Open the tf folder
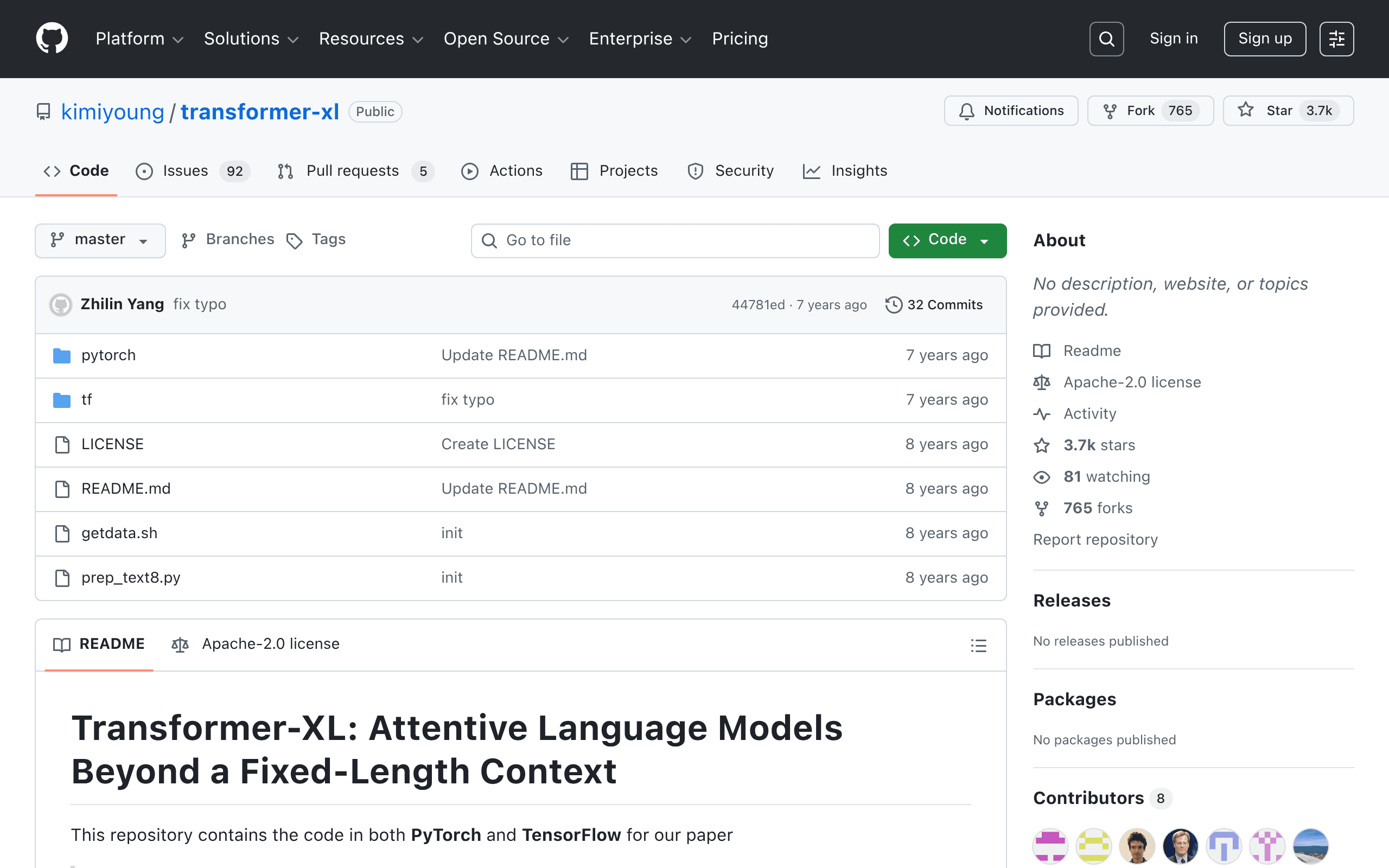Screen dimensions: 1389x868 (x=87, y=400)
